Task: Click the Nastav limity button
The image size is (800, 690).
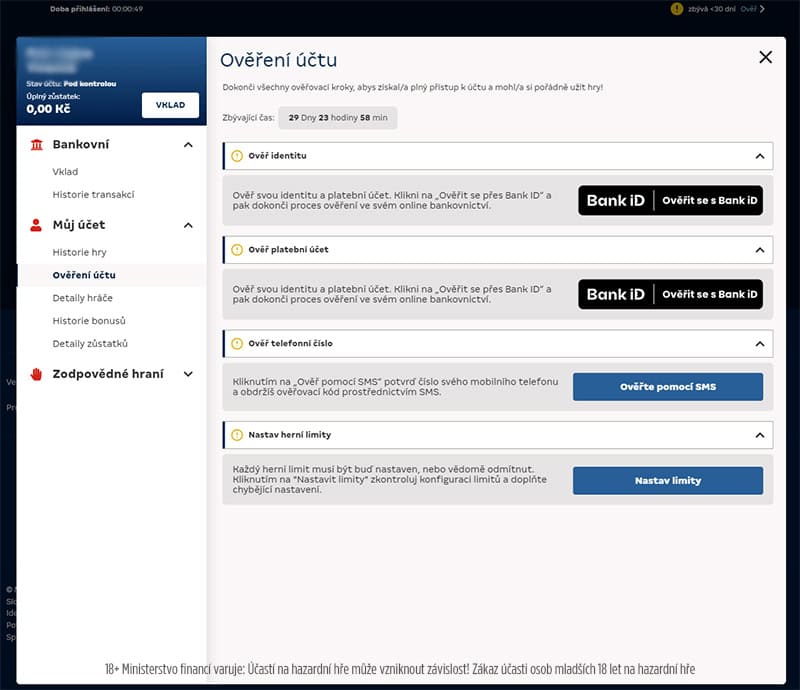Action: point(668,481)
